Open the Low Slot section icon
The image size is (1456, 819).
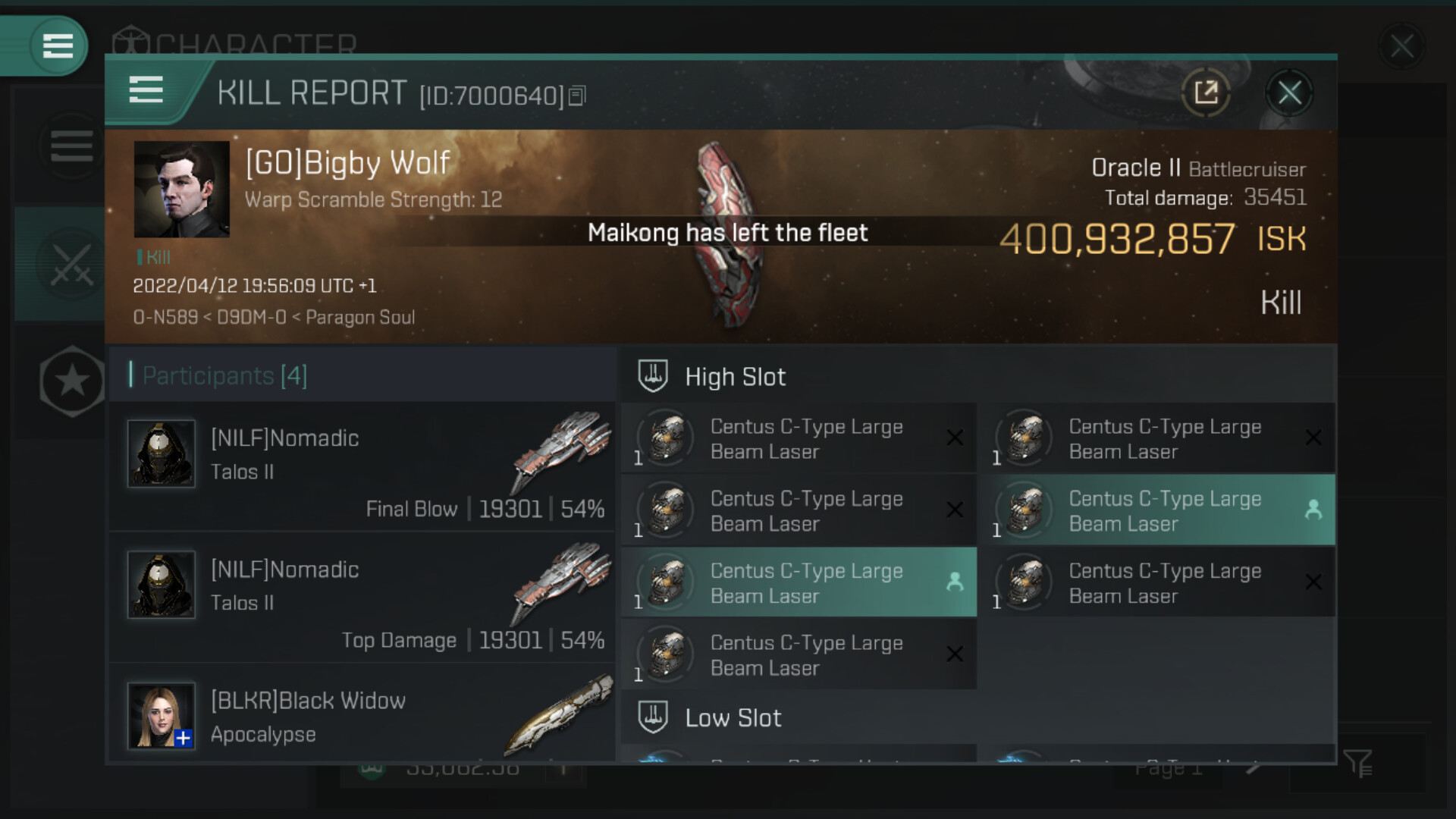(x=653, y=717)
